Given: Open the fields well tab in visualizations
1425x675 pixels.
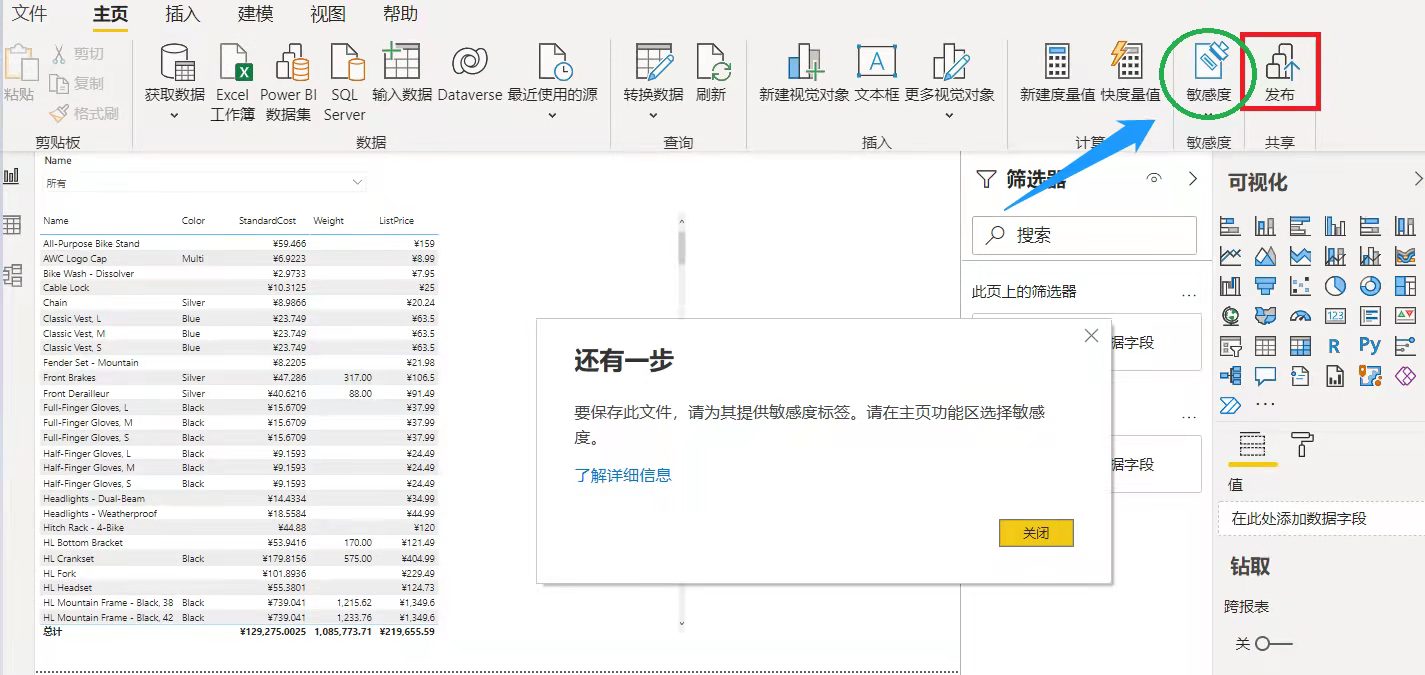Looking at the screenshot, I should click(x=1252, y=444).
